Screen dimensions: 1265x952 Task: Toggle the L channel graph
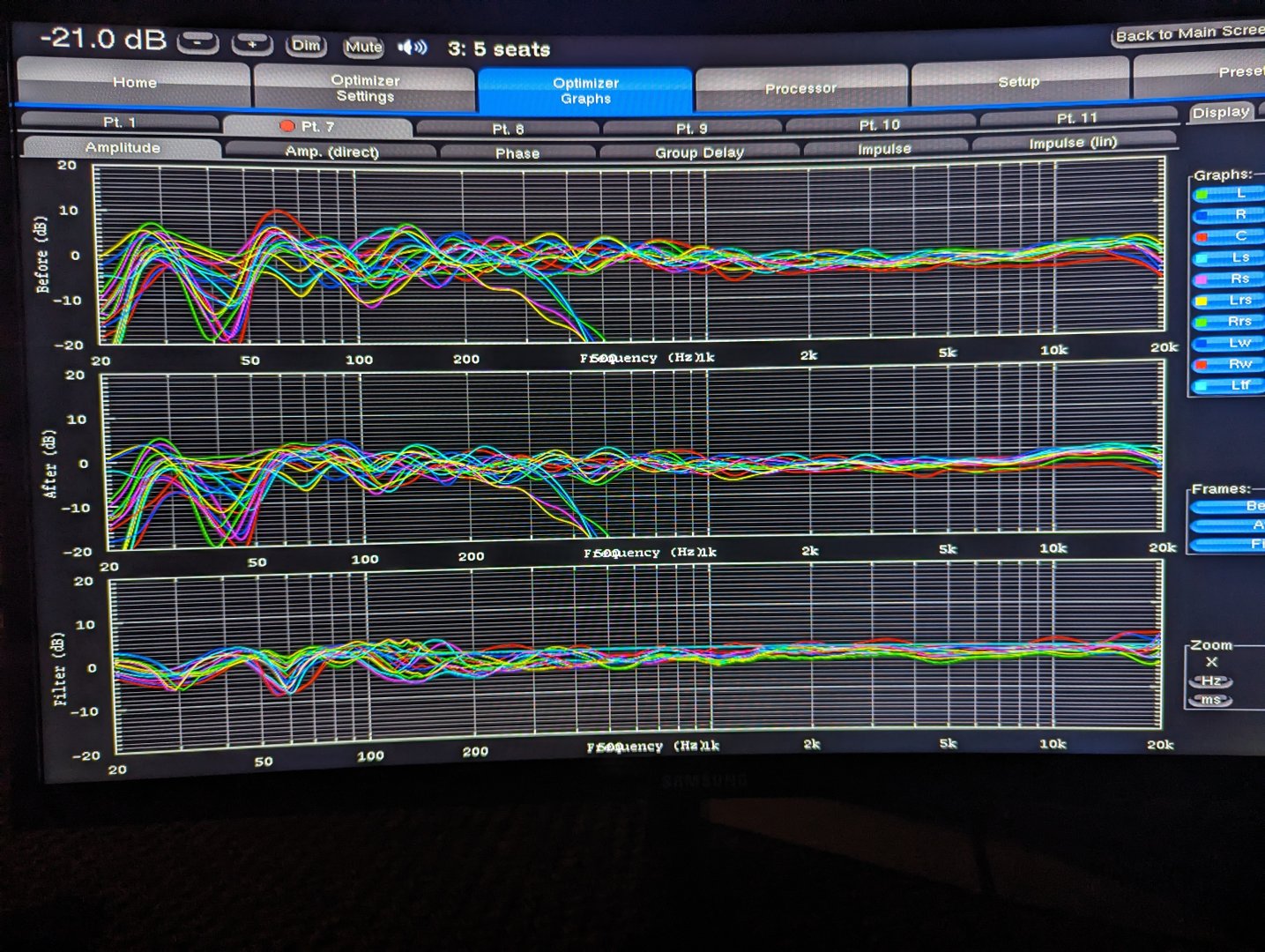(1231, 194)
